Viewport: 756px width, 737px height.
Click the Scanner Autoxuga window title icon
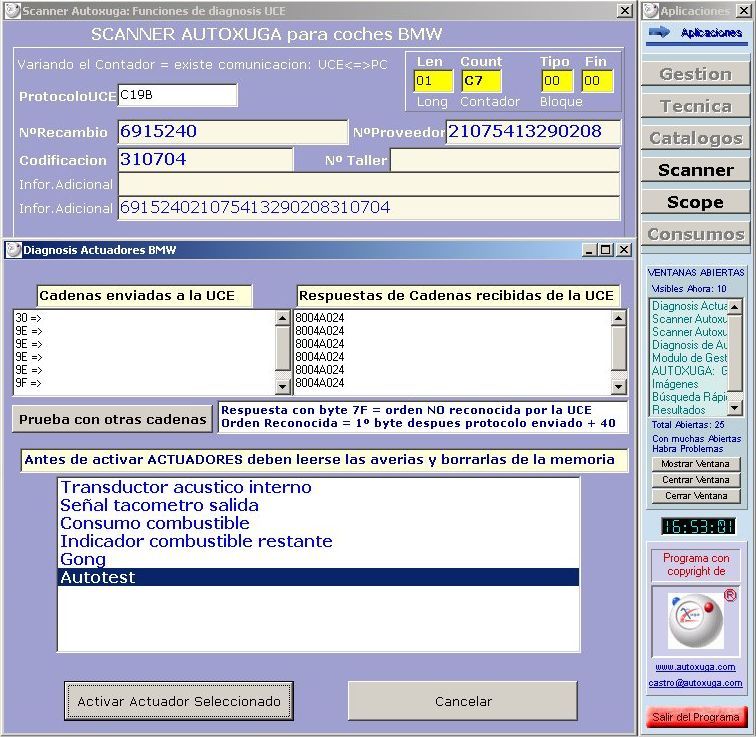12,10
